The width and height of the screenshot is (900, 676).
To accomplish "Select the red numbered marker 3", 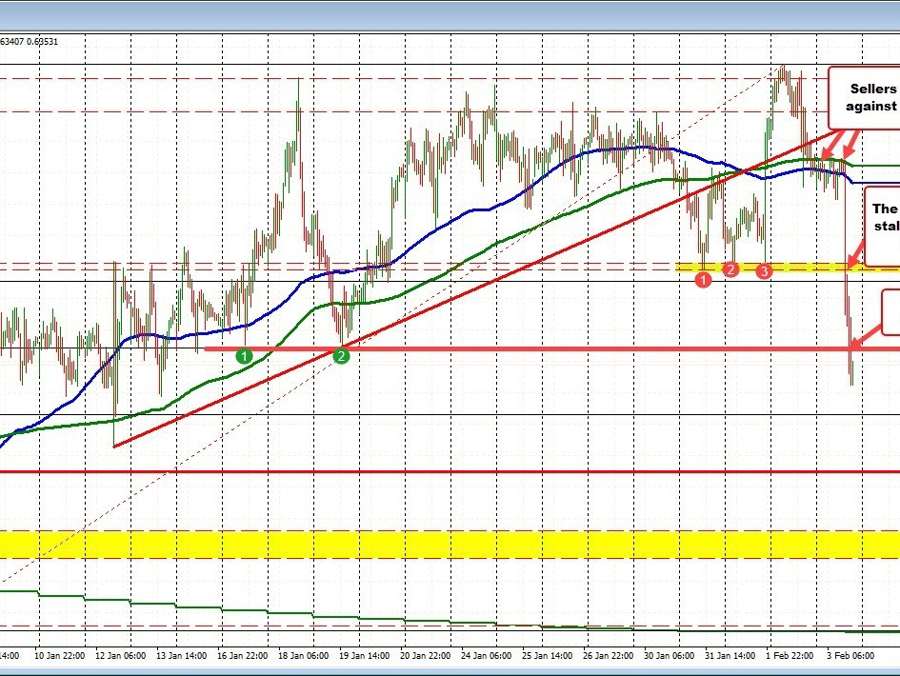I will click(765, 269).
